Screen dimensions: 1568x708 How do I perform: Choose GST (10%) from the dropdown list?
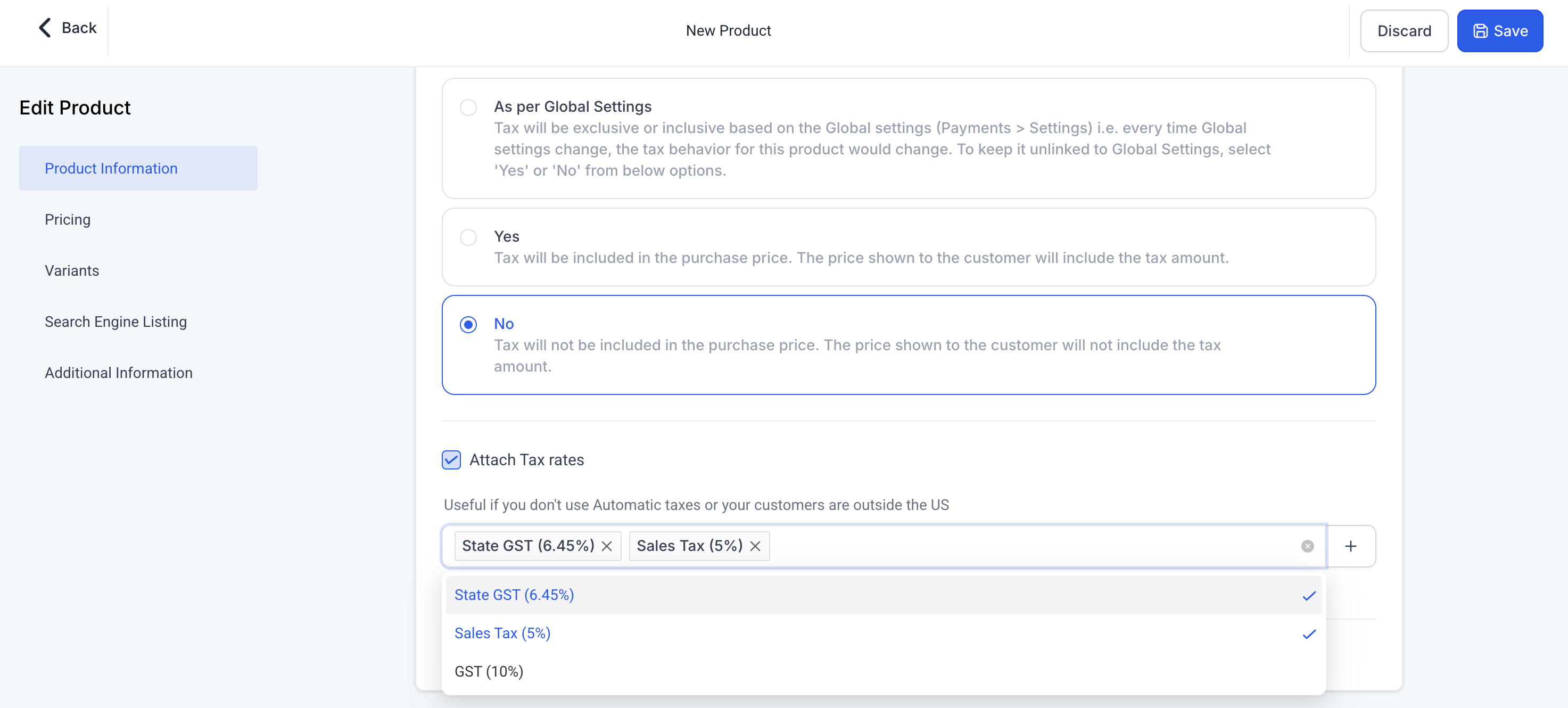click(489, 671)
